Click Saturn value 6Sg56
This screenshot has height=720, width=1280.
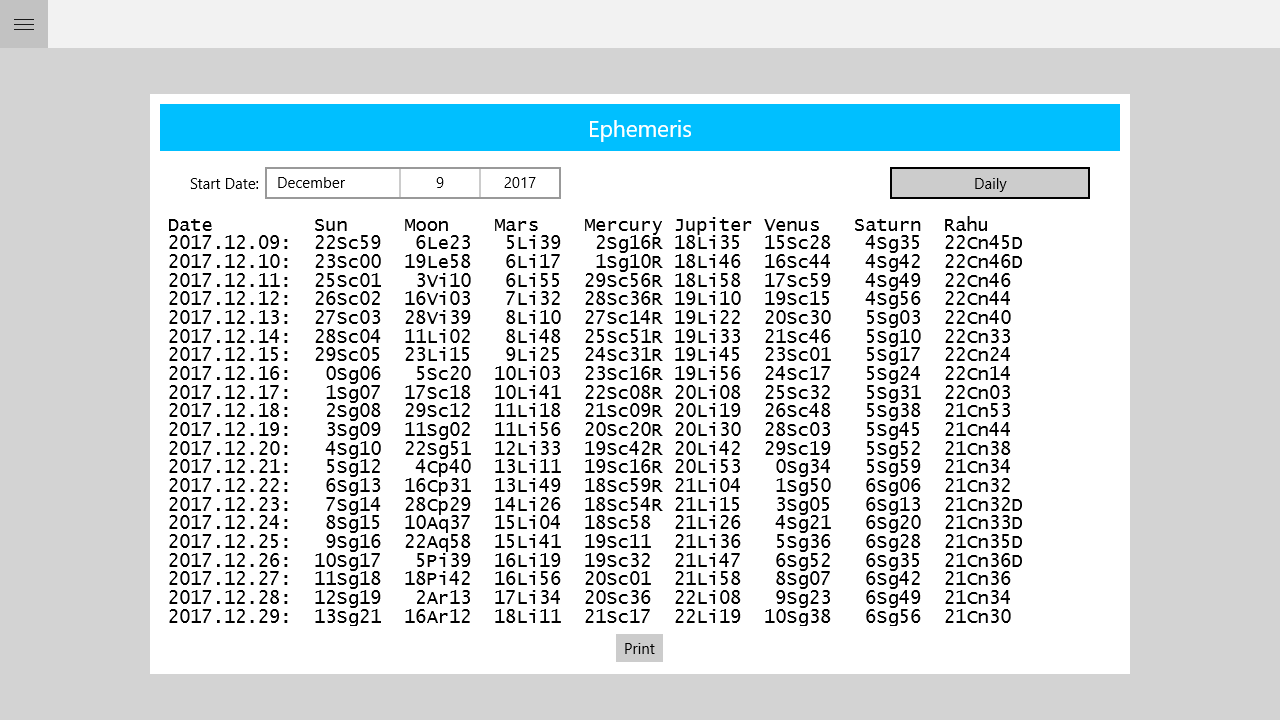(894, 617)
